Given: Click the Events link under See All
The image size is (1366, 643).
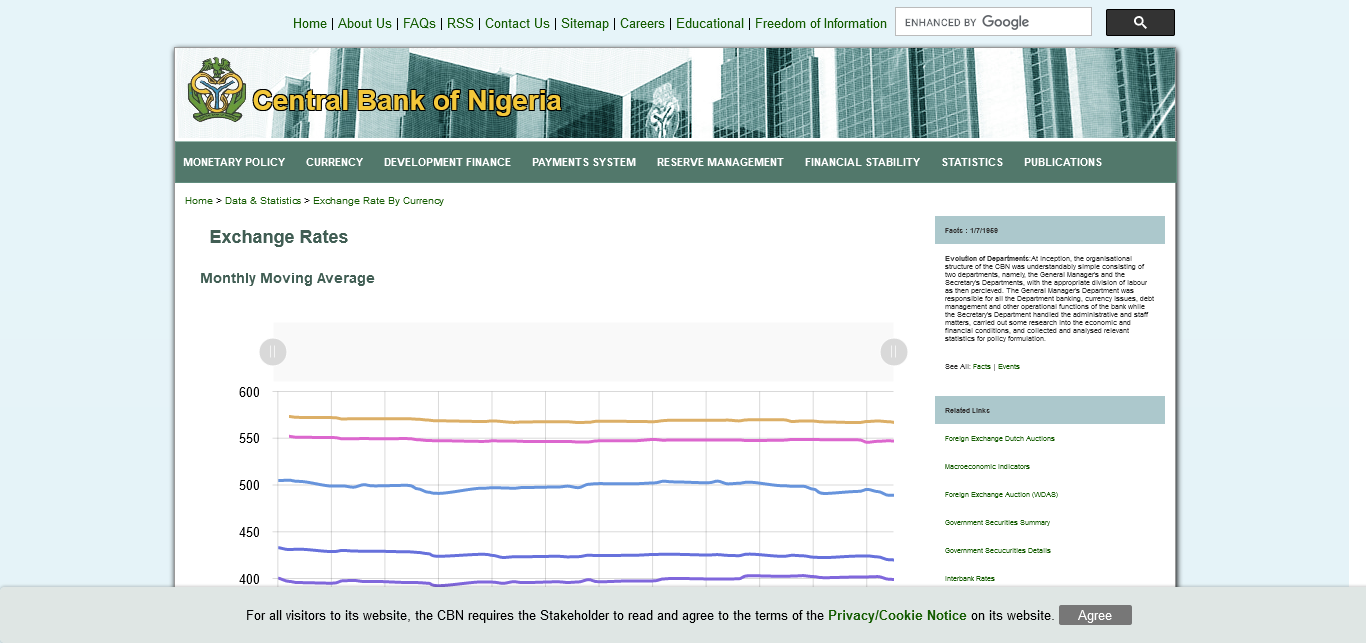Looking at the screenshot, I should [x=1008, y=367].
